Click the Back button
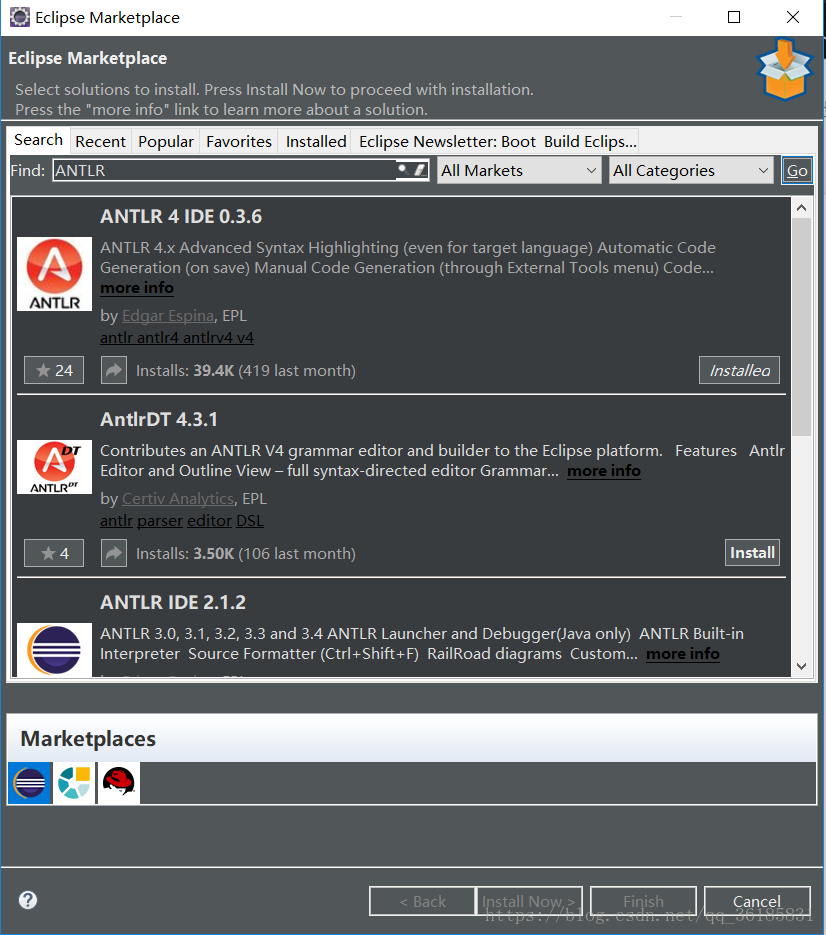826x935 pixels. 422,901
